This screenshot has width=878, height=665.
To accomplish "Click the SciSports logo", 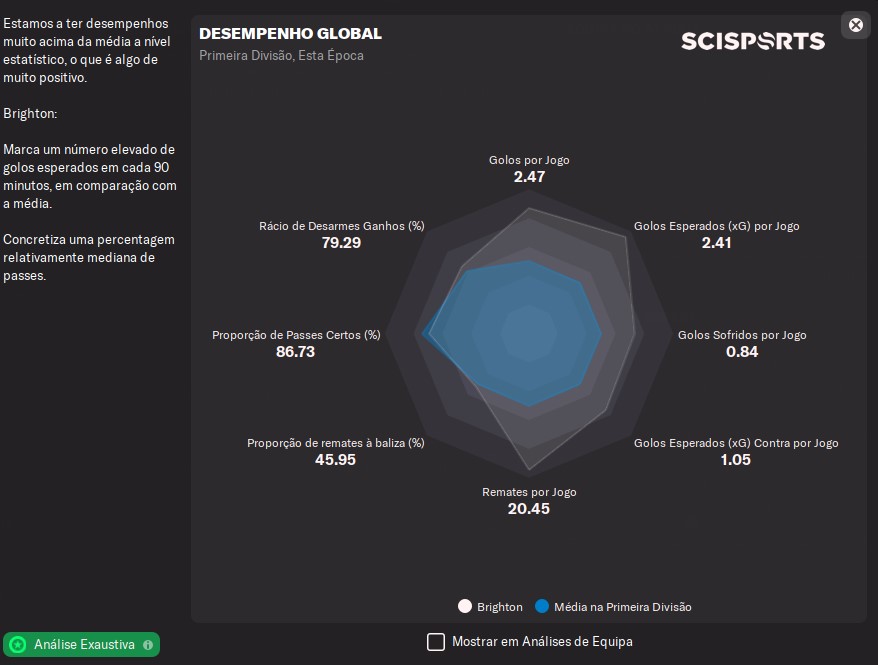I will point(752,41).
